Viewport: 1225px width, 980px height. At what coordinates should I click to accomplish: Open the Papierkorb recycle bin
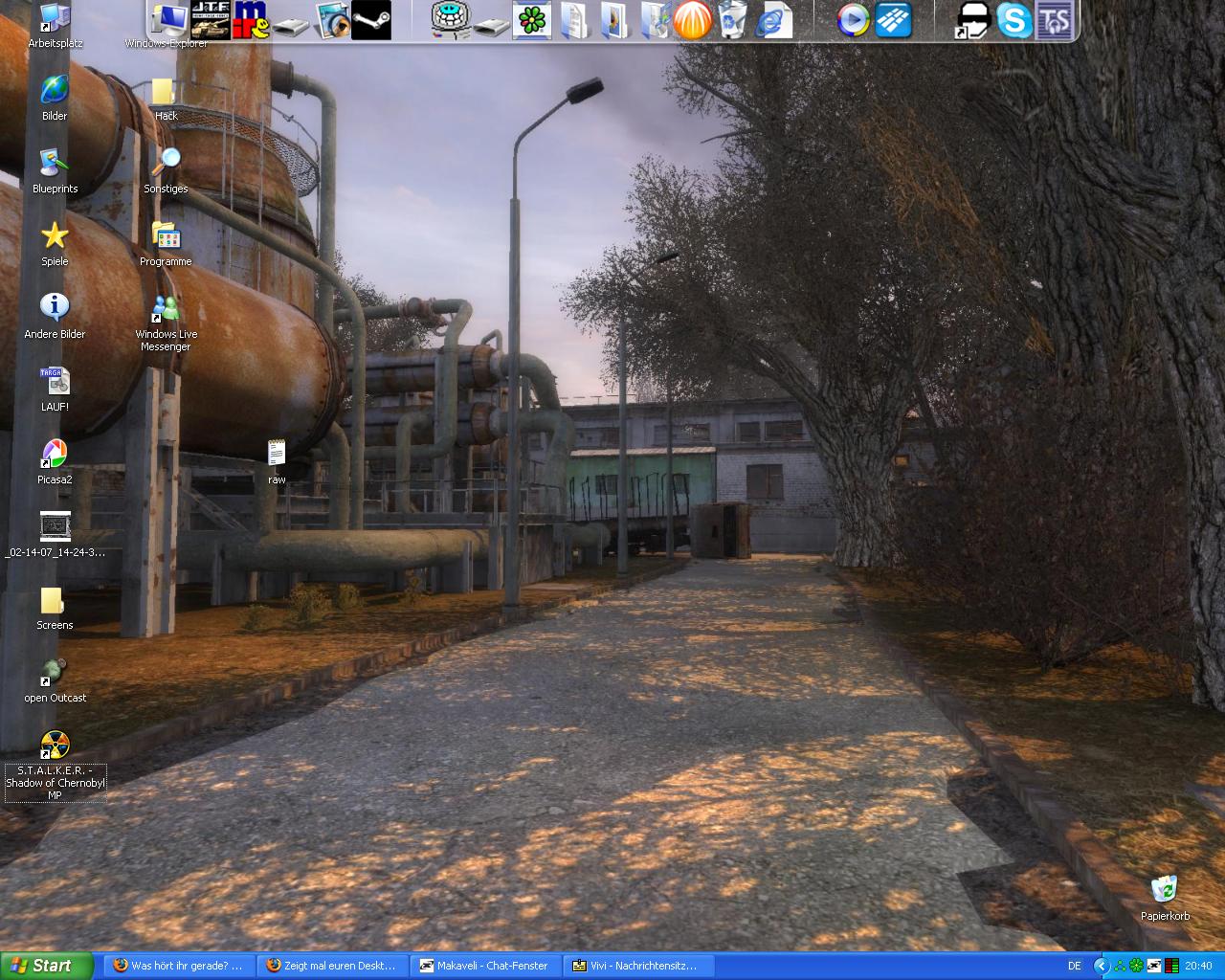[1165, 897]
